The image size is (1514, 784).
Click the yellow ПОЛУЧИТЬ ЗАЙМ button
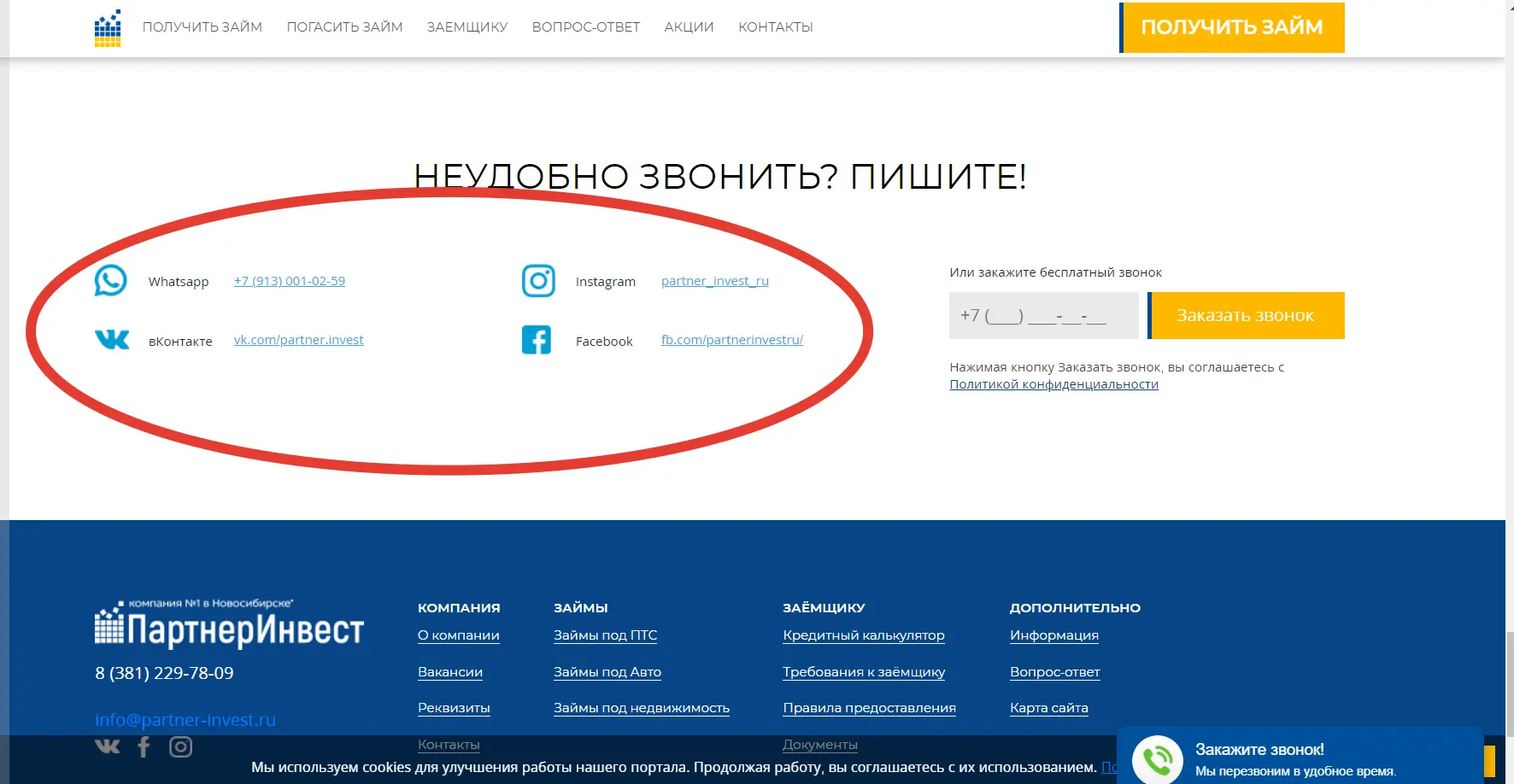point(1232,27)
